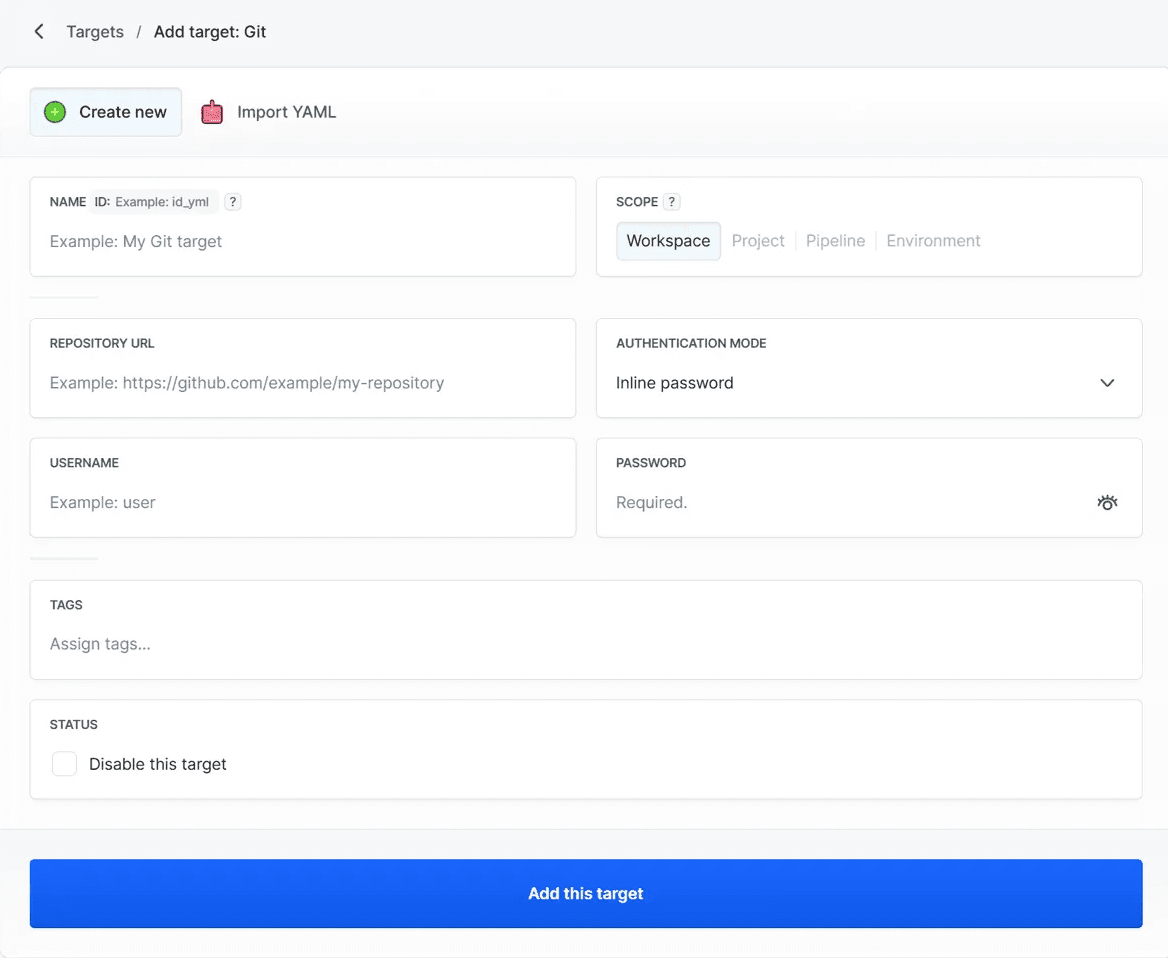Click the help icon next to ID field
The height and width of the screenshot is (958, 1168).
coord(232,202)
